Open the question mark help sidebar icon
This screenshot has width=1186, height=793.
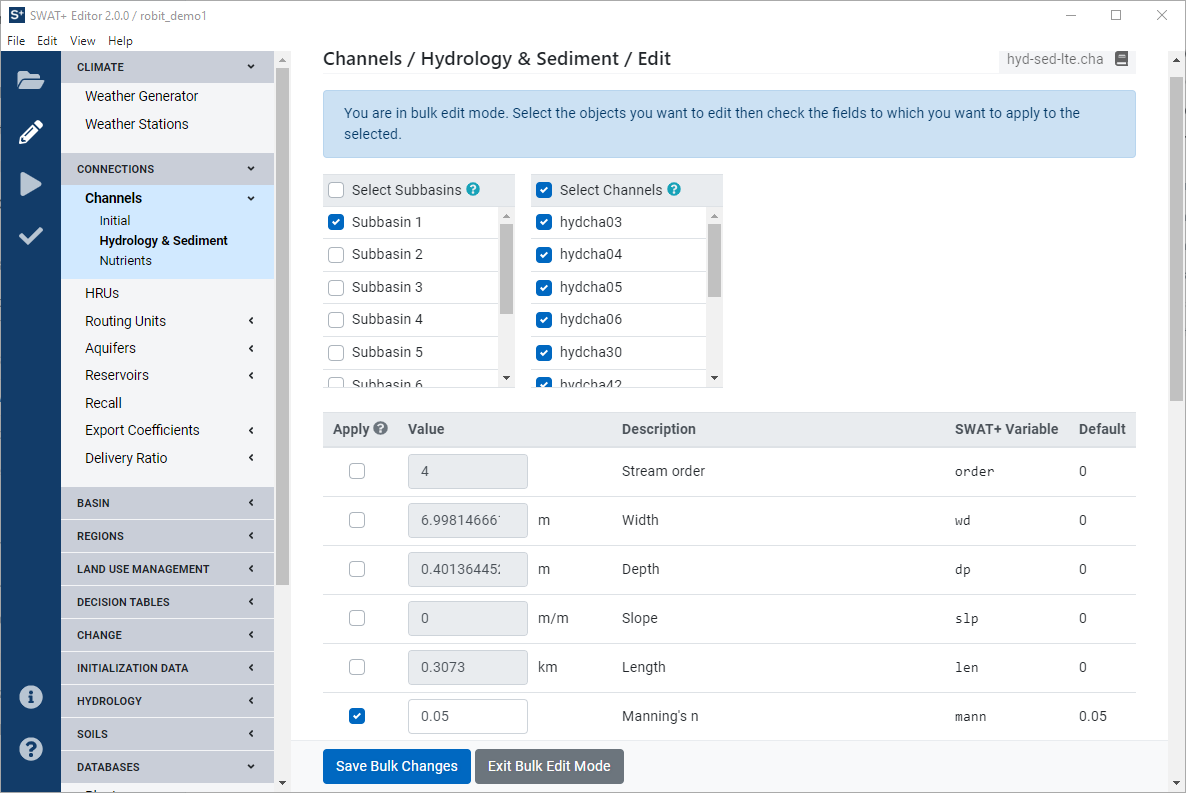(x=30, y=748)
